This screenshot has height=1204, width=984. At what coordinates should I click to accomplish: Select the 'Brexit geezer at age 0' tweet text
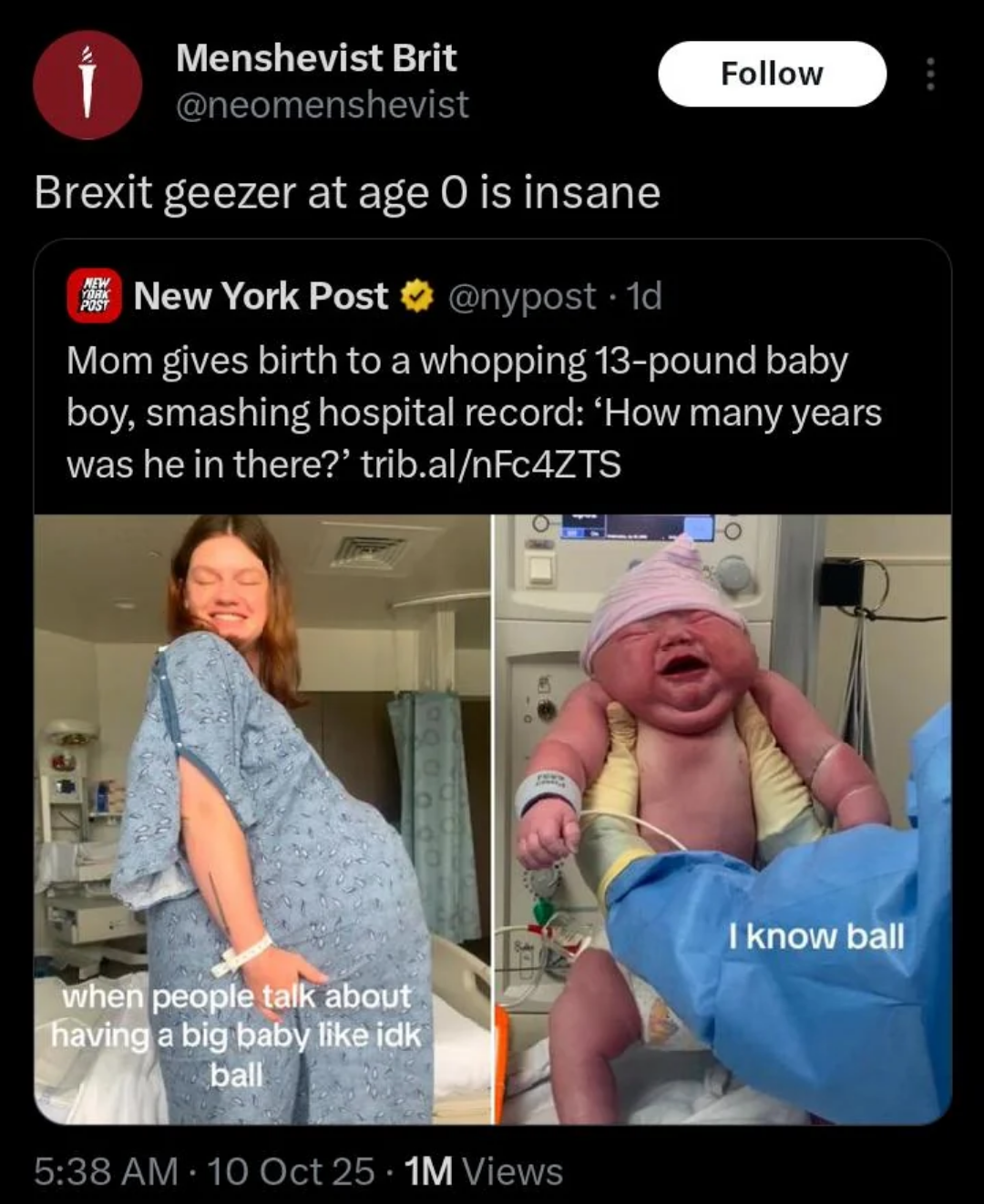point(347,193)
